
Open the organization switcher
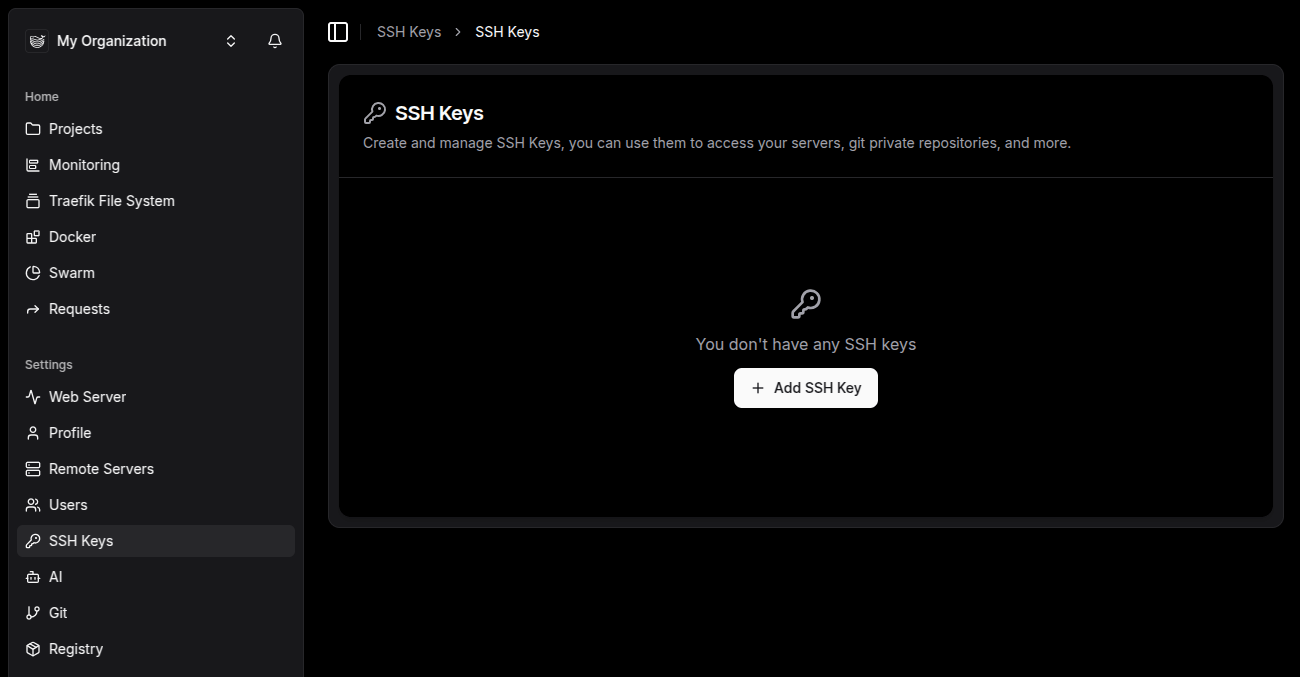230,40
